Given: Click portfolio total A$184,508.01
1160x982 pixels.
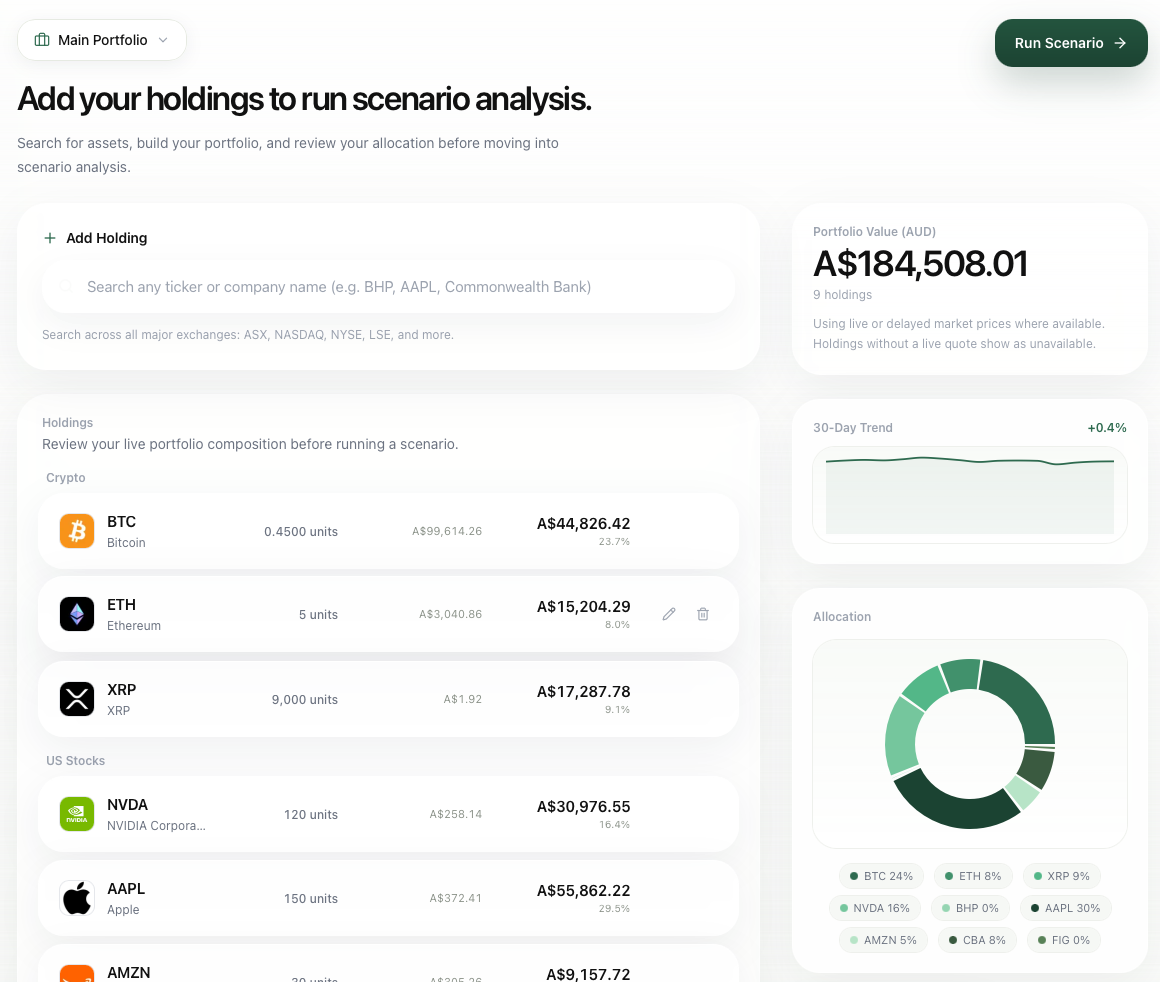Looking at the screenshot, I should [x=920, y=264].
